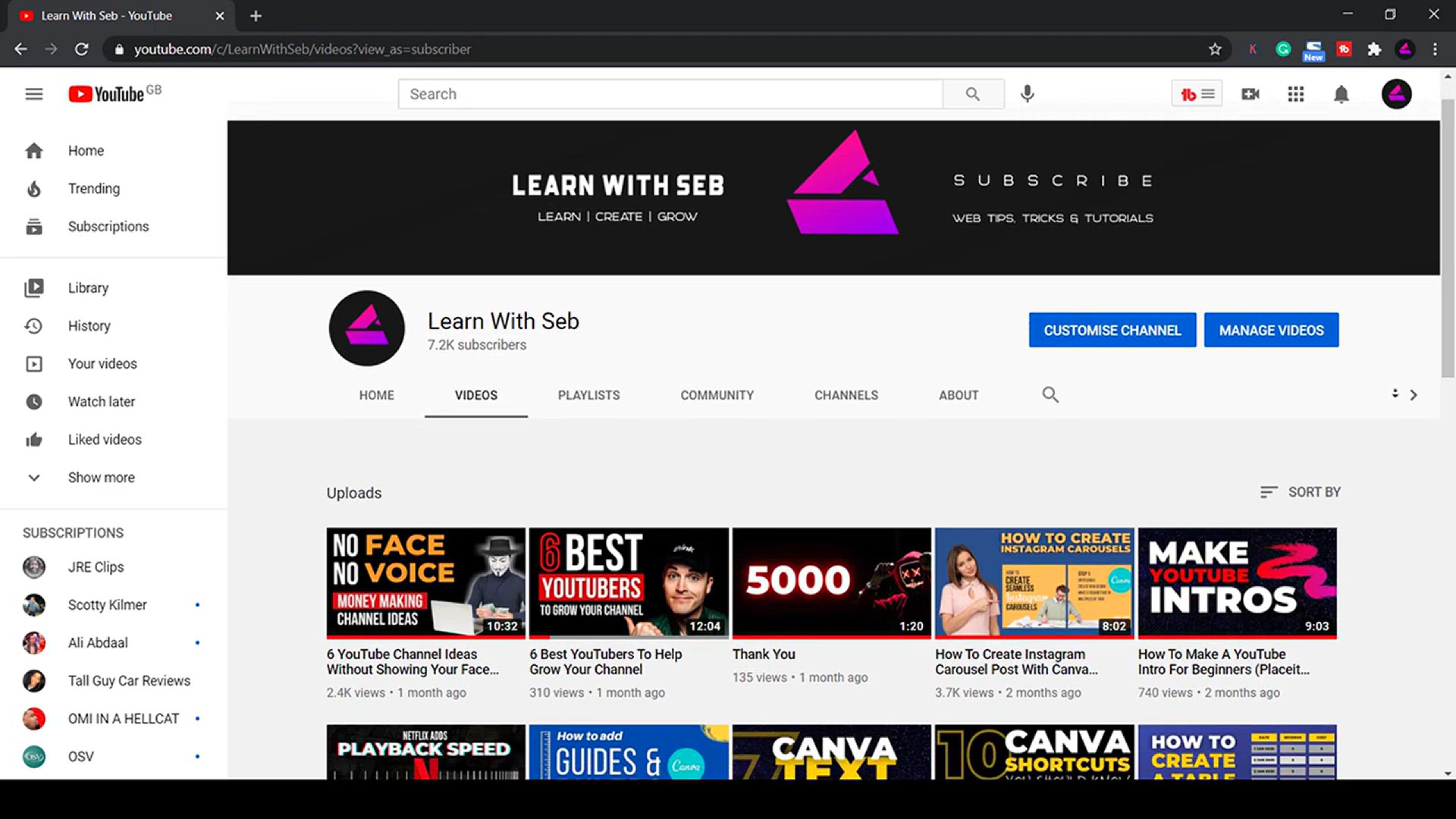
Task: Open 10 Canva Shortcuts video thumbnail
Action: 1034,752
